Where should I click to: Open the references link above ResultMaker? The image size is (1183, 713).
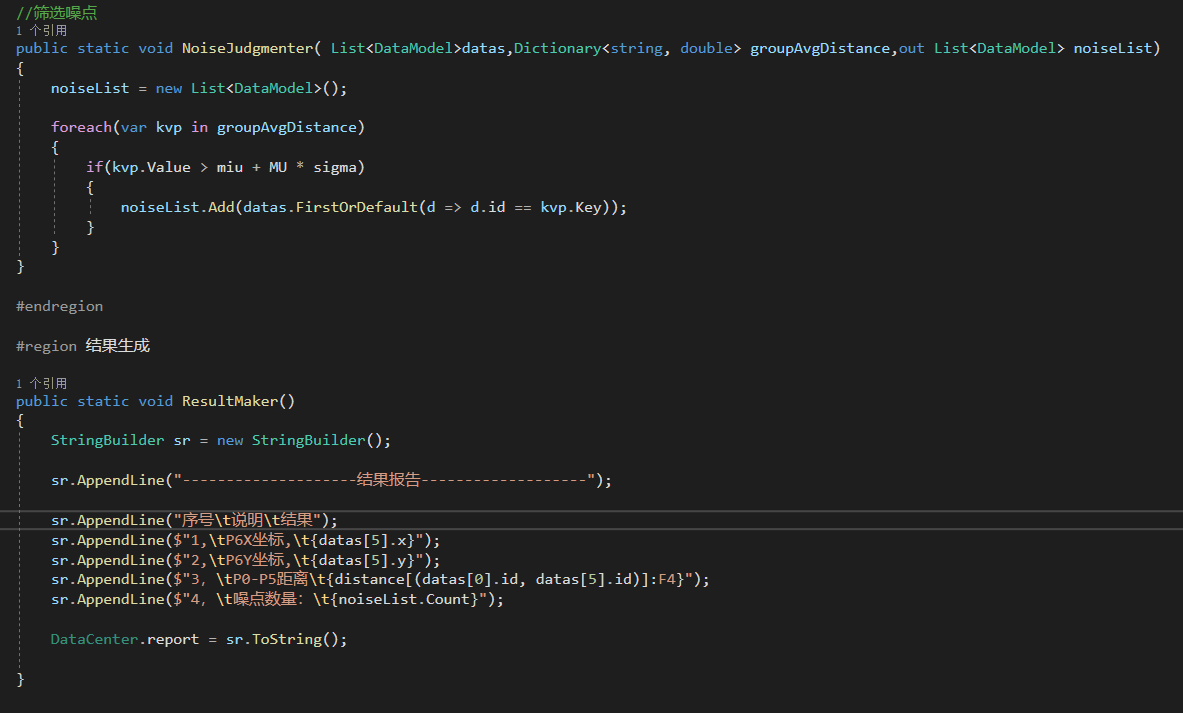(x=41, y=383)
